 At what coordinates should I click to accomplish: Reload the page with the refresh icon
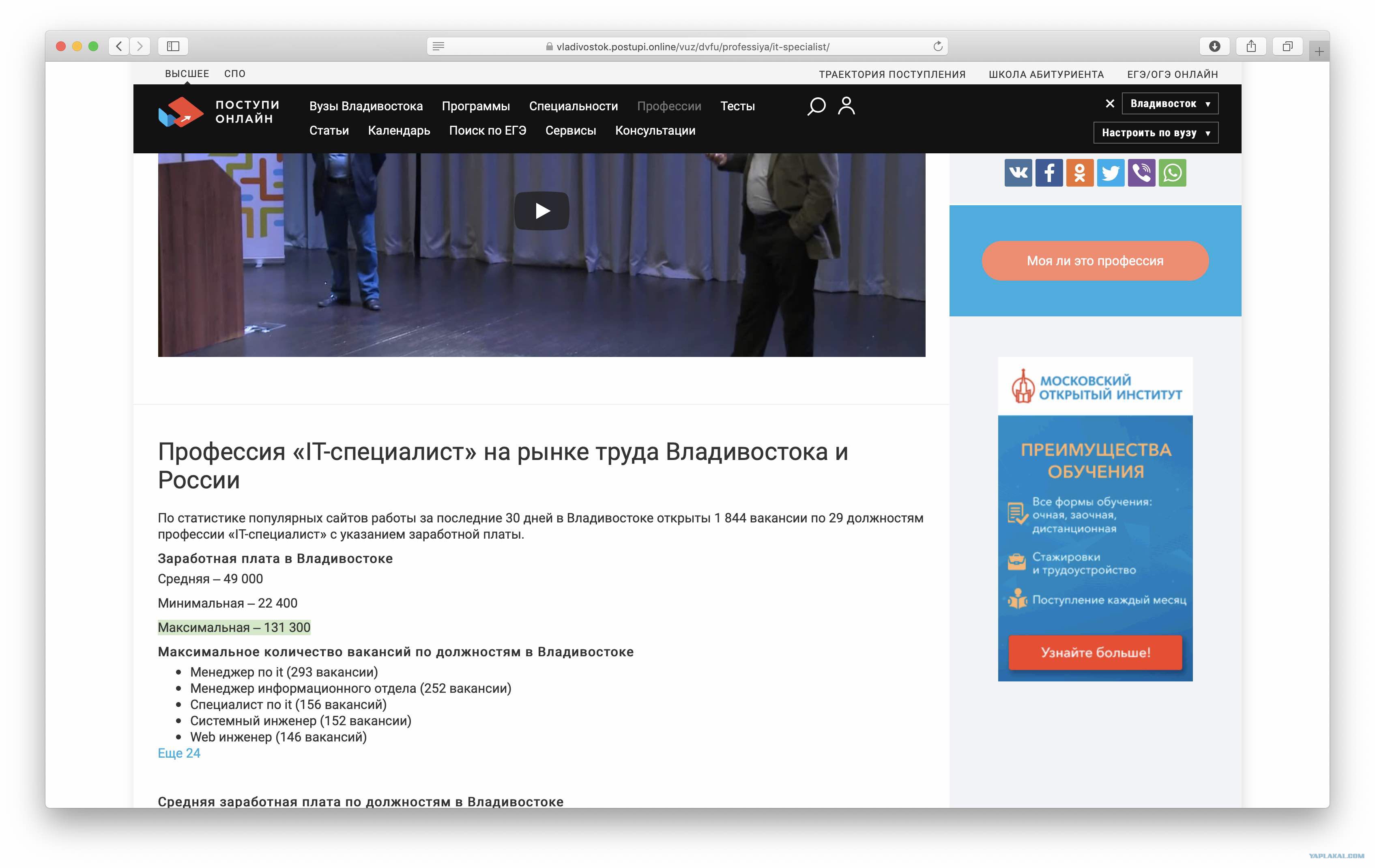pyautogui.click(x=938, y=46)
